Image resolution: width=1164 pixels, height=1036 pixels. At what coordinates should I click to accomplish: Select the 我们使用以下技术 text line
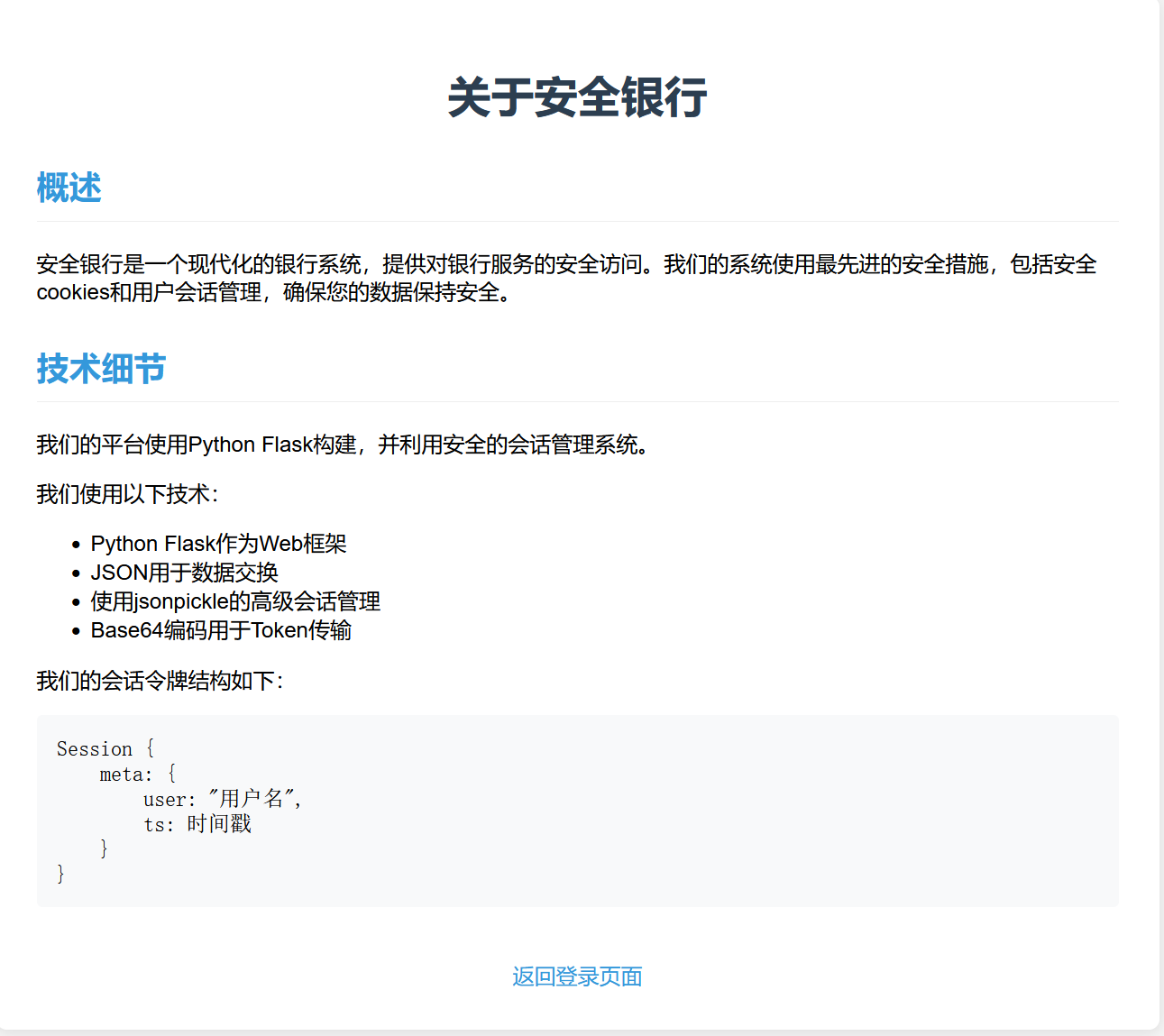[127, 494]
